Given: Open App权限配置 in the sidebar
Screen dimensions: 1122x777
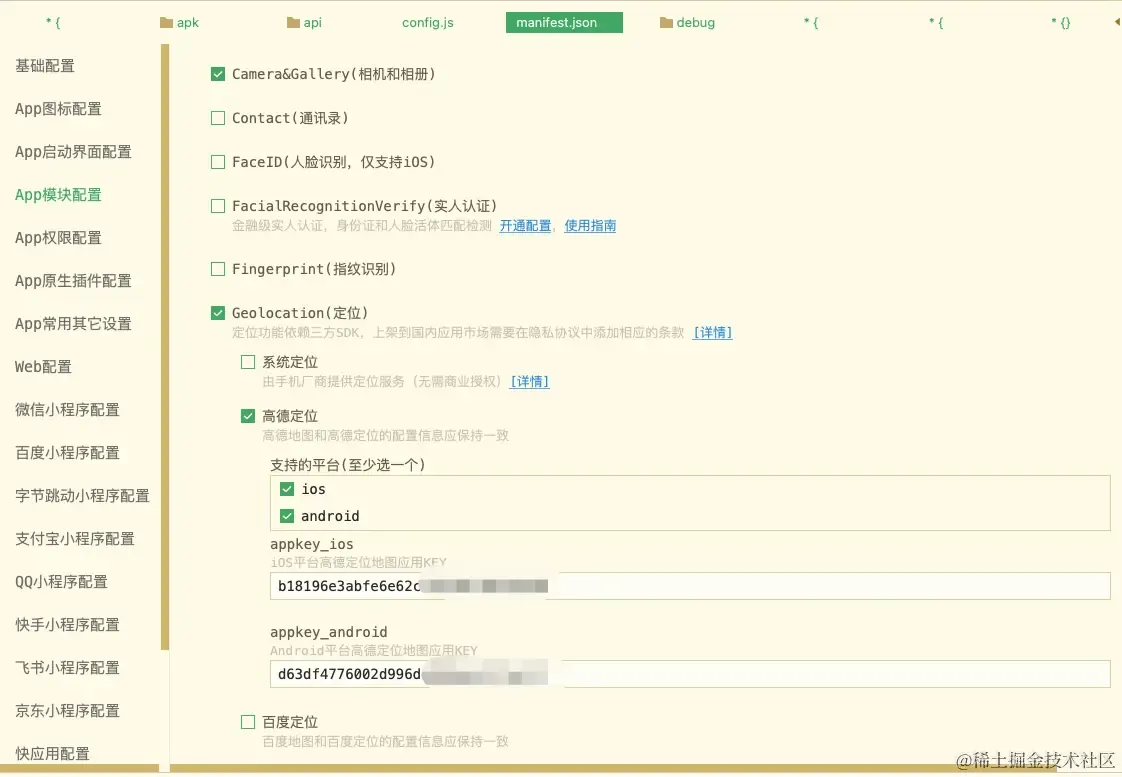Looking at the screenshot, I should click(x=59, y=238).
